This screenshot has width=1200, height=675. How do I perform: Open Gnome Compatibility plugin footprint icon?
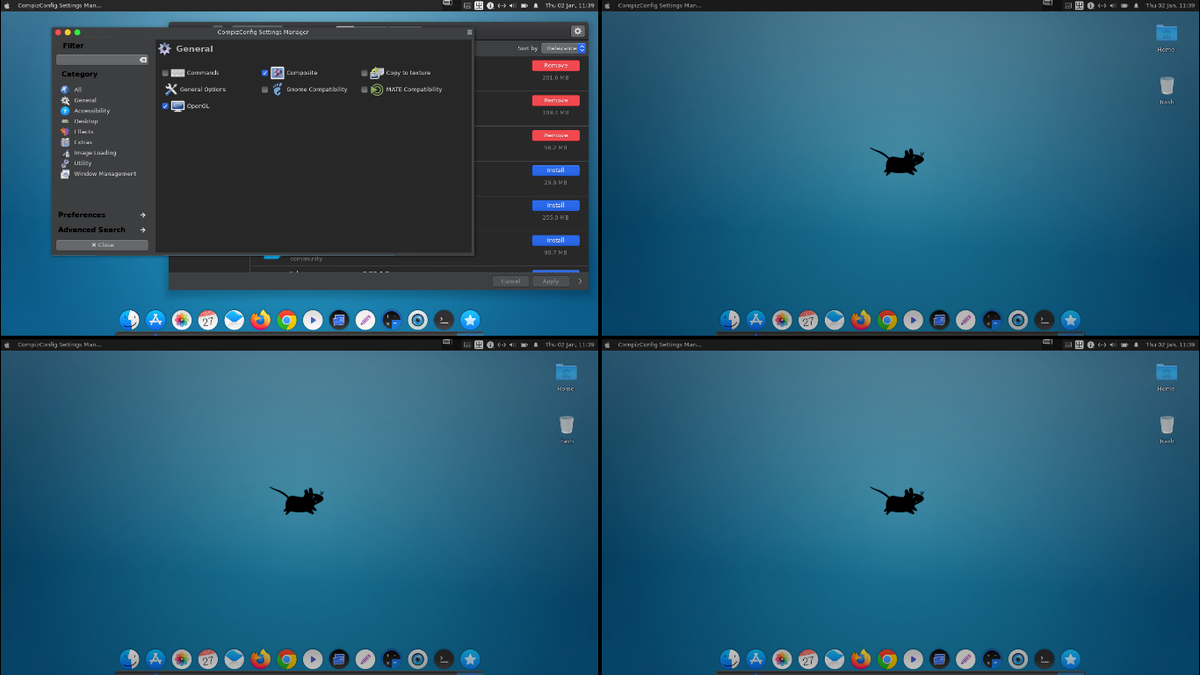(x=278, y=89)
